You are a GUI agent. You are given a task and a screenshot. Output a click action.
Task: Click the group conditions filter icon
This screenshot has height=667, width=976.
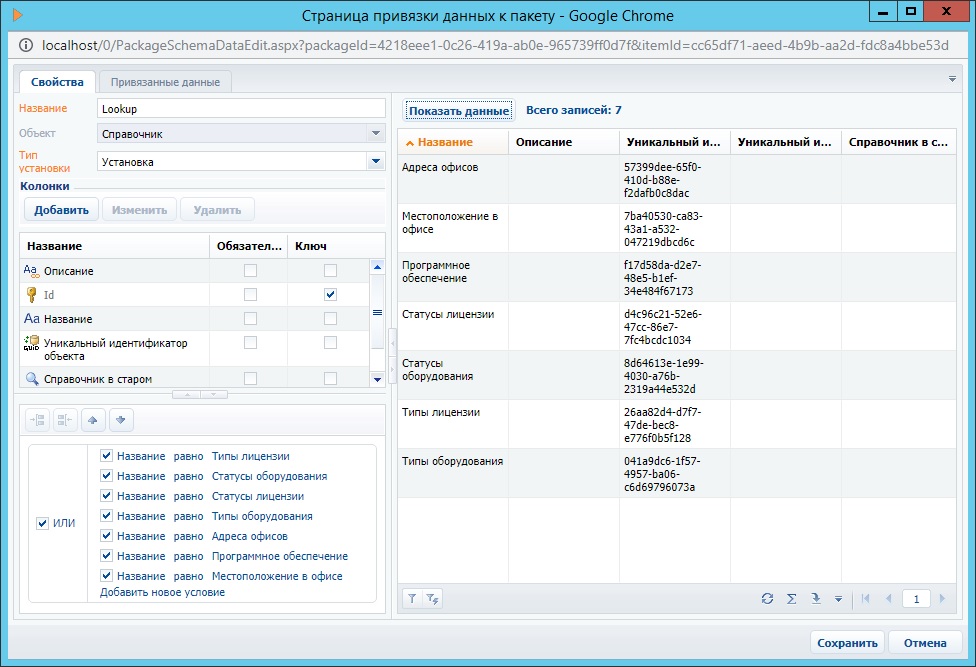(x=37, y=420)
